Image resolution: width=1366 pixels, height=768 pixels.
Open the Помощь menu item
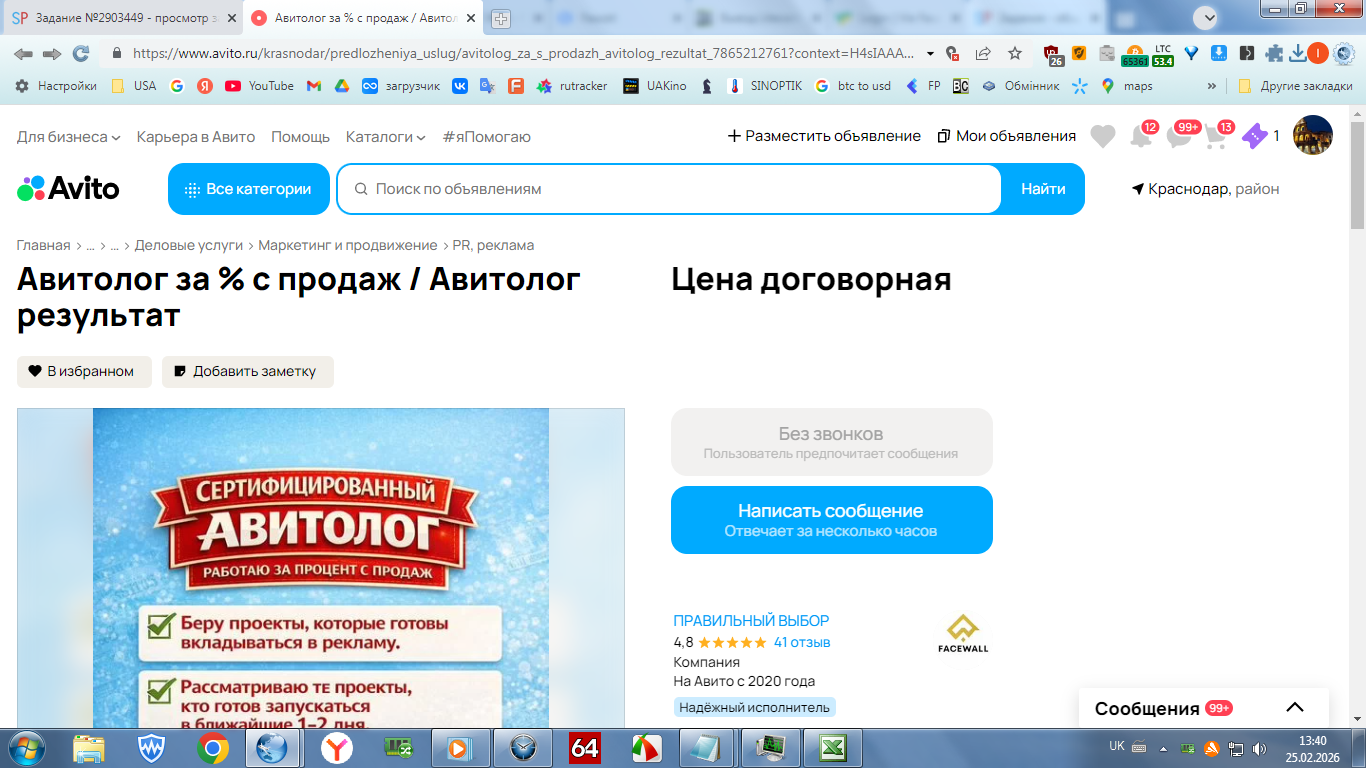[300, 136]
